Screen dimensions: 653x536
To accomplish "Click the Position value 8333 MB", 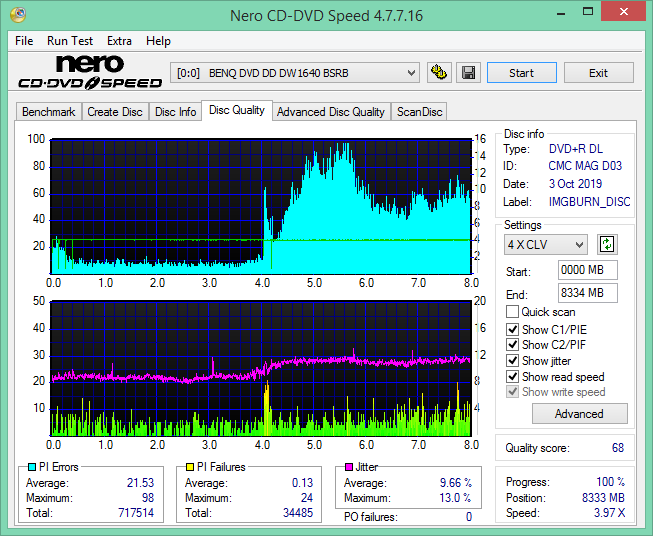I will pos(603,498).
